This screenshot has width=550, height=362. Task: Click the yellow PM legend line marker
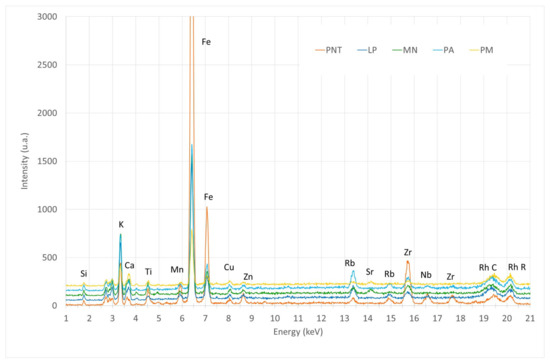(x=474, y=51)
